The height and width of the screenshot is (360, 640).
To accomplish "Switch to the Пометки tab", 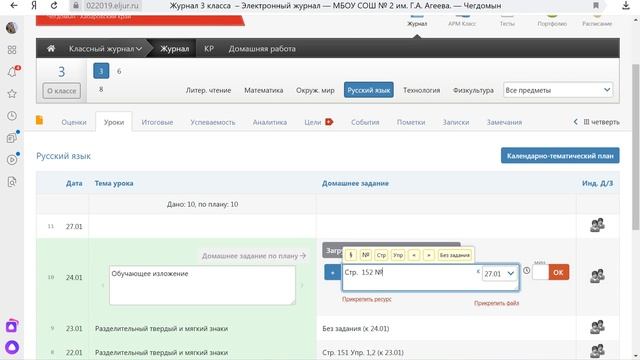I will tap(411, 122).
